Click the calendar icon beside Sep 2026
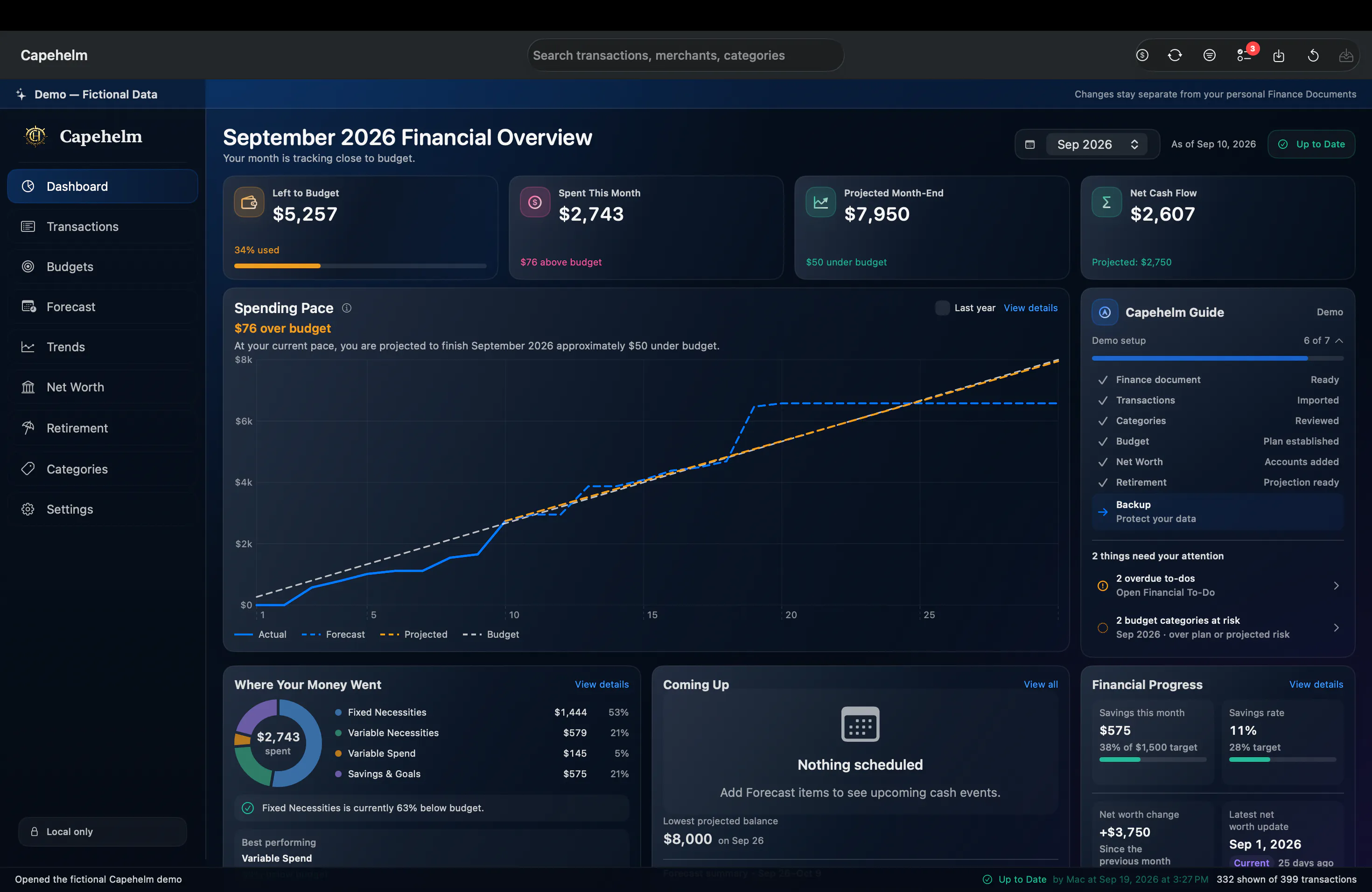This screenshot has width=1372, height=892. [x=1030, y=145]
